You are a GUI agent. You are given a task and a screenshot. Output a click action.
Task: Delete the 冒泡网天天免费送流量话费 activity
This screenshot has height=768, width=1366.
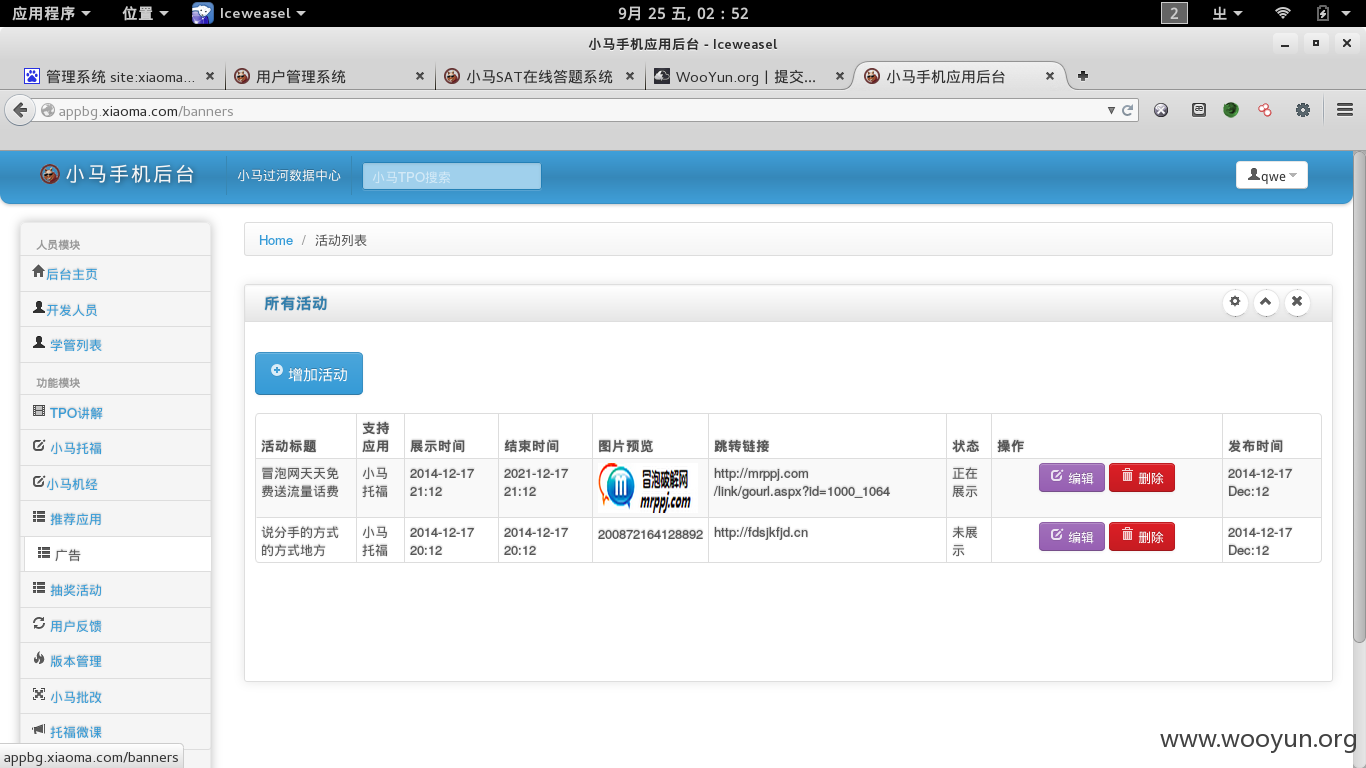click(x=1142, y=478)
